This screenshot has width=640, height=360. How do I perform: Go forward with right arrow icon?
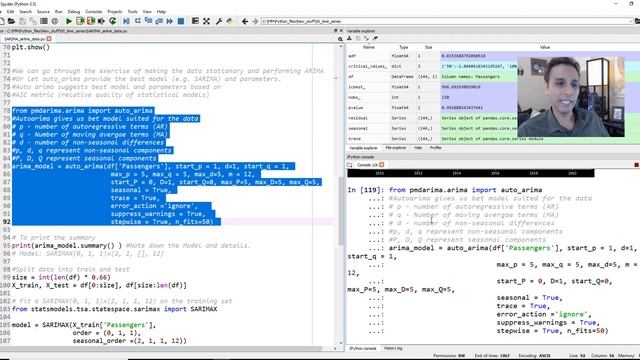[x=255, y=21]
